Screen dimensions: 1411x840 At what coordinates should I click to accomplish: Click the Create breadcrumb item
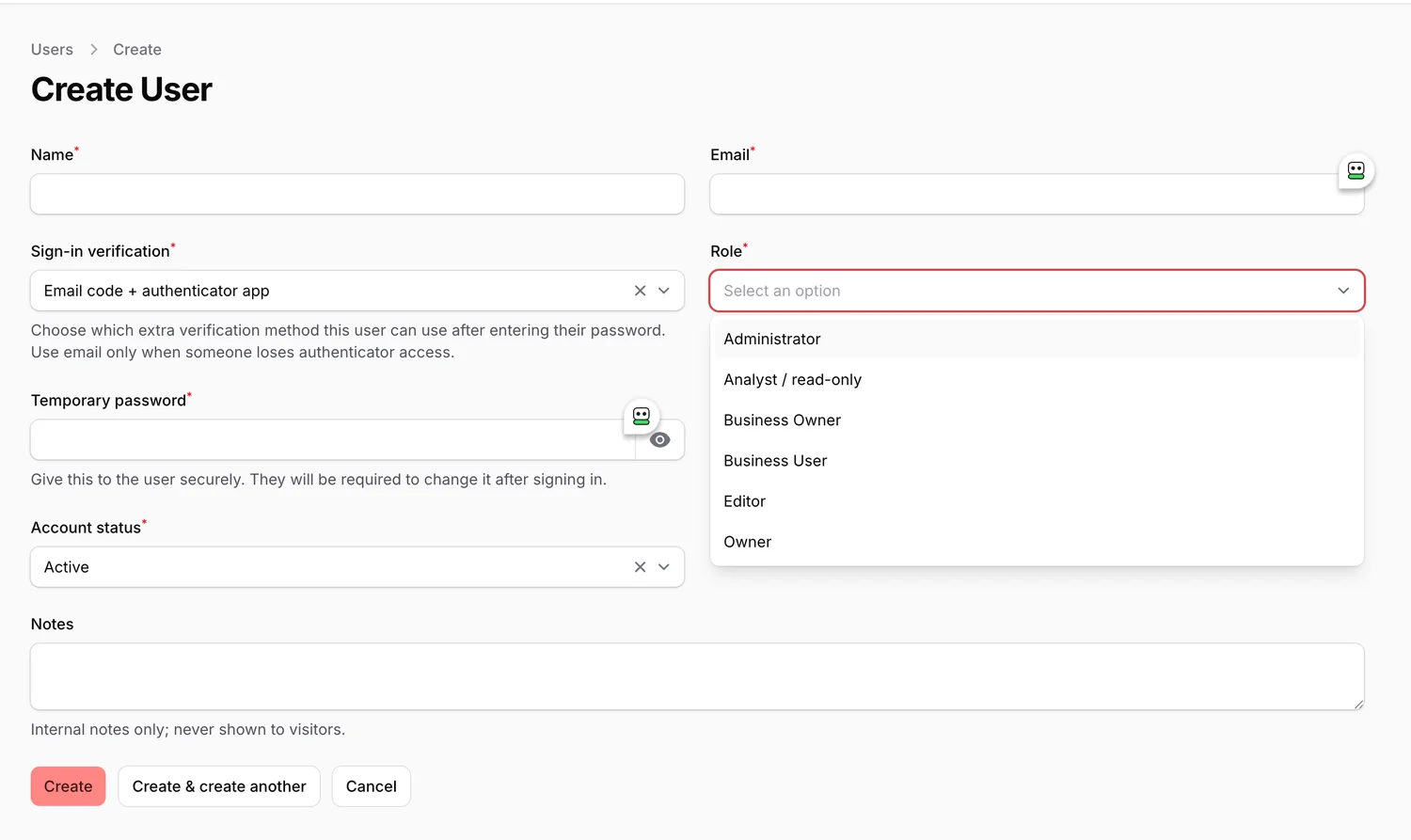[137, 50]
